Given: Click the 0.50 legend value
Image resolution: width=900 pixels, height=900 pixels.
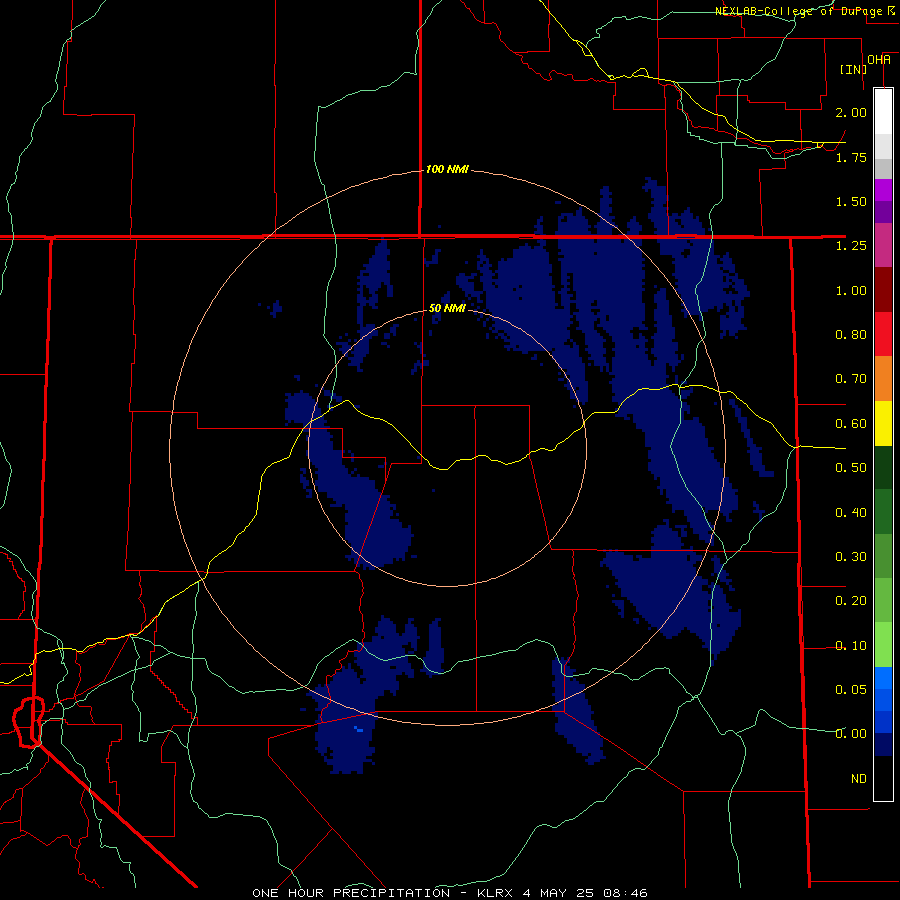Looking at the screenshot, I should point(851,468).
